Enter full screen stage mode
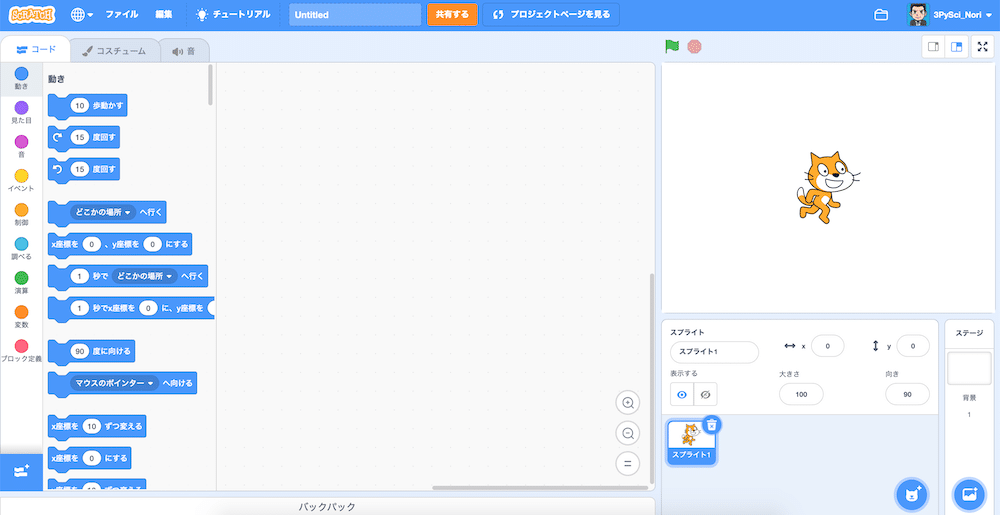The image size is (1000, 515). [982, 47]
